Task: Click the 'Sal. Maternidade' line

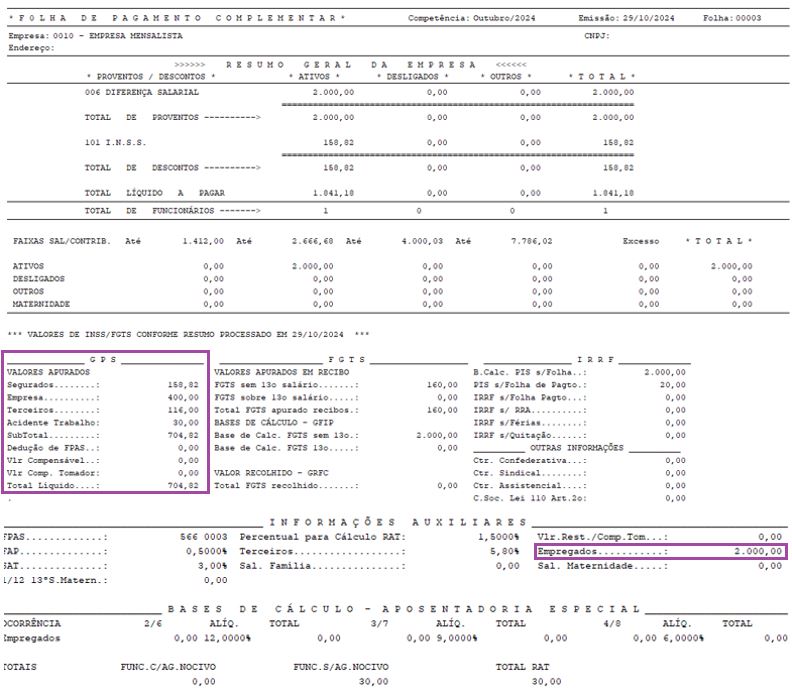Action: click(660, 566)
